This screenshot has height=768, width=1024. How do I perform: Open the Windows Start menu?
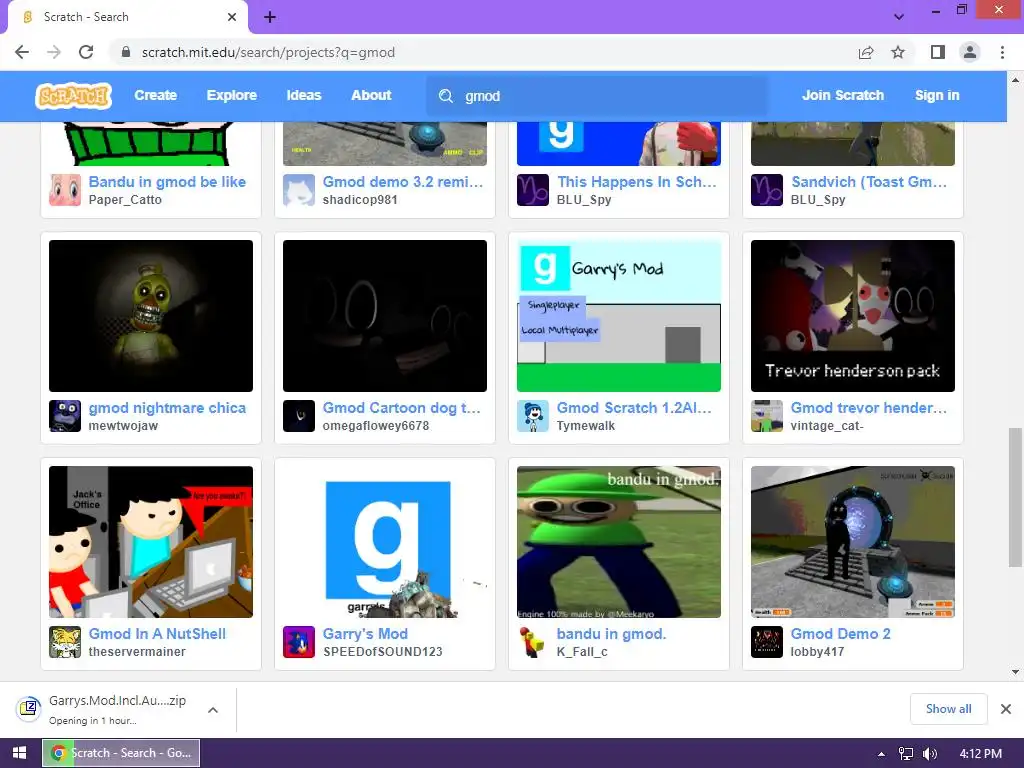click(20, 753)
